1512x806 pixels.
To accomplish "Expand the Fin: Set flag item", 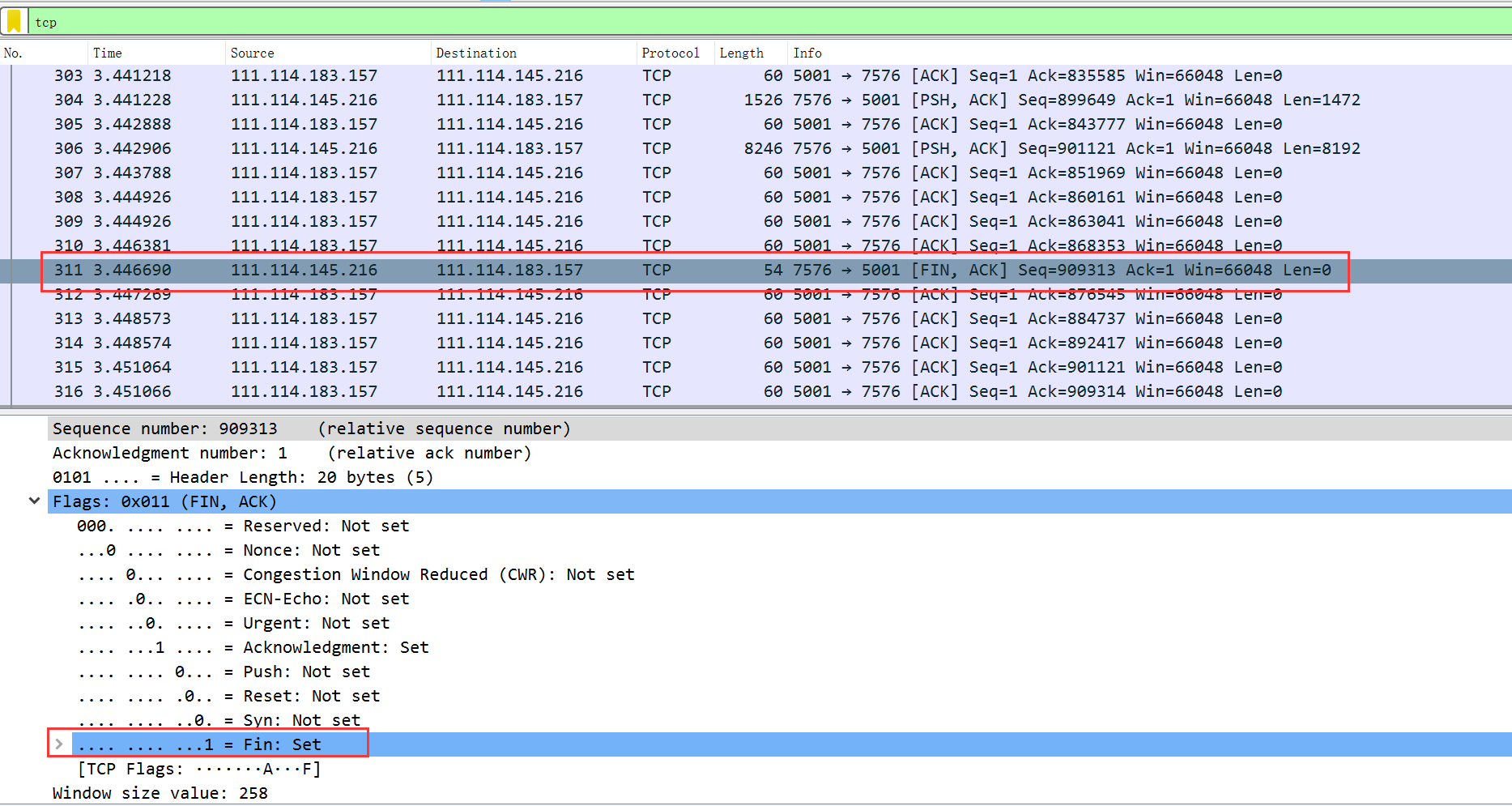I will [x=59, y=744].
